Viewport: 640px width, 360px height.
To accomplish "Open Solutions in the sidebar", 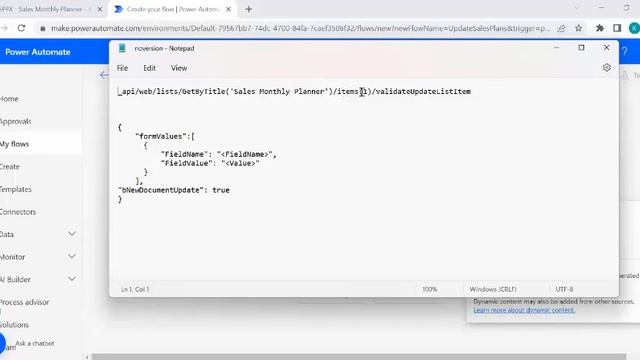I will pos(14,325).
